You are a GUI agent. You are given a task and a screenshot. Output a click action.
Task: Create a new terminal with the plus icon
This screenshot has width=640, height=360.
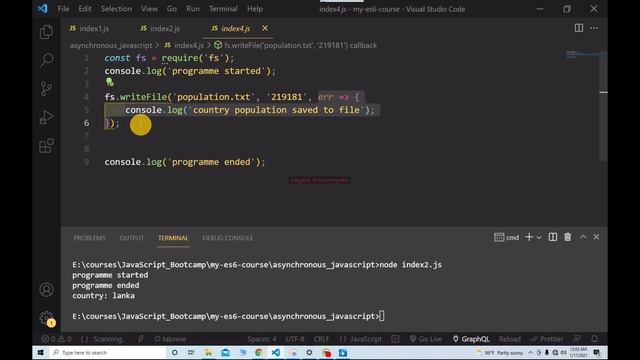pyautogui.click(x=529, y=237)
